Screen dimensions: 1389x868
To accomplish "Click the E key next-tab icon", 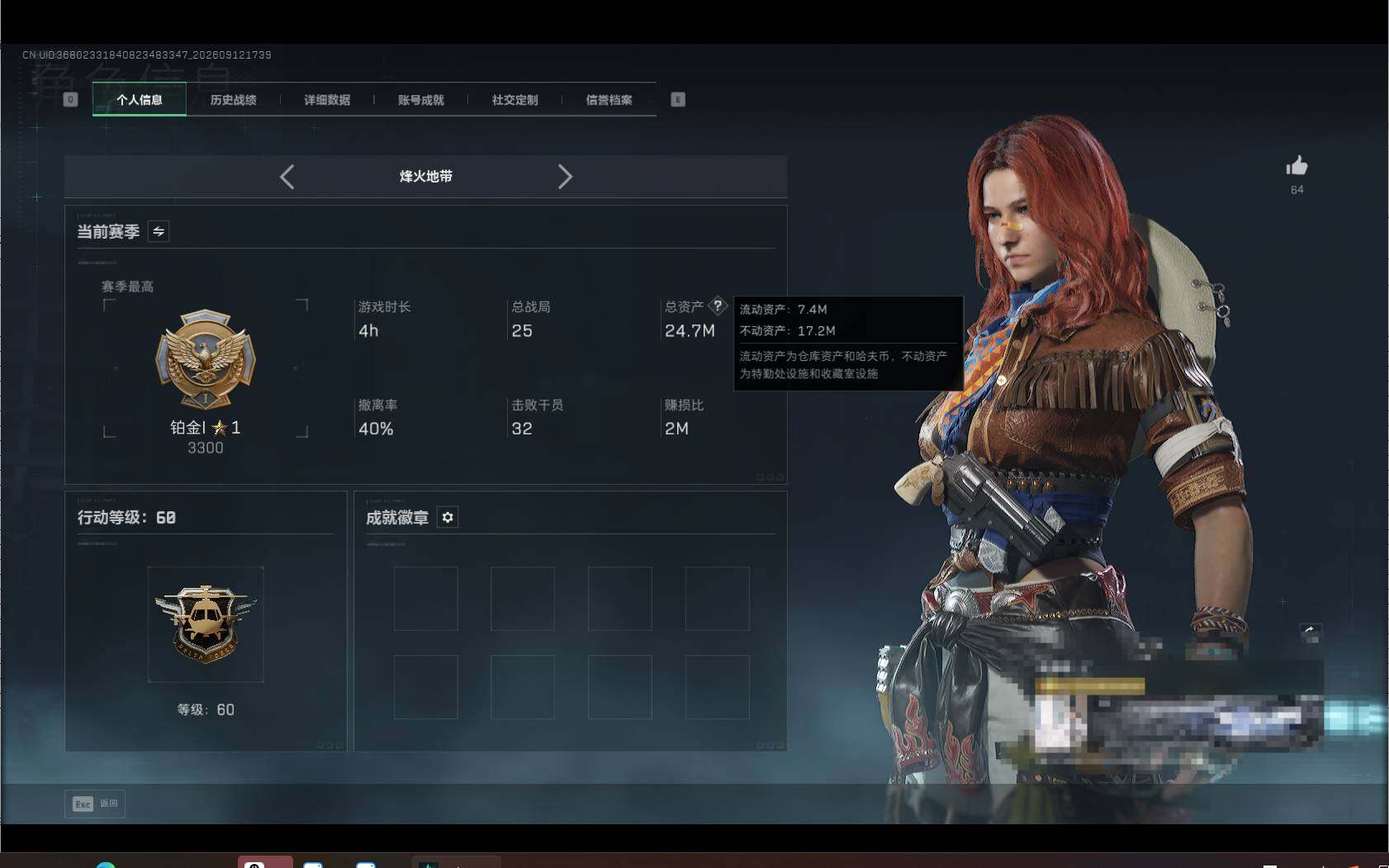I will click(x=678, y=100).
